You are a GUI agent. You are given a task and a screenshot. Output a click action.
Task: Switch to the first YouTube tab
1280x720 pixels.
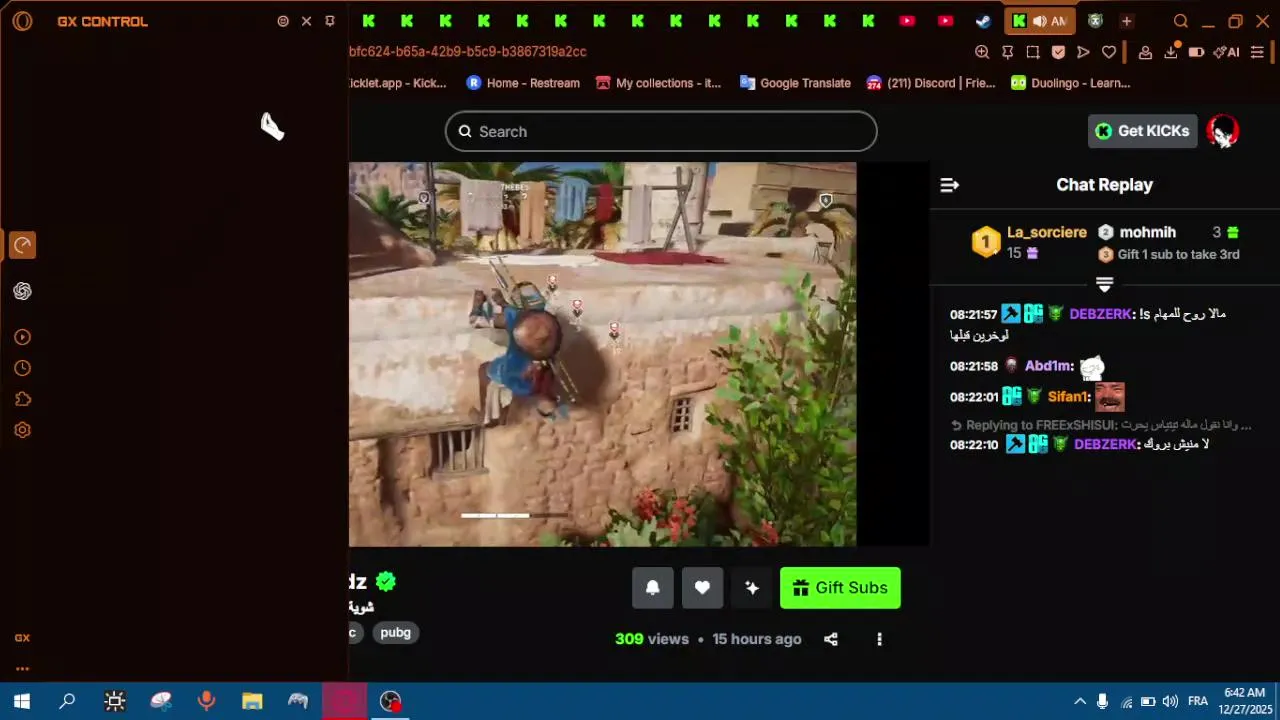point(907,21)
